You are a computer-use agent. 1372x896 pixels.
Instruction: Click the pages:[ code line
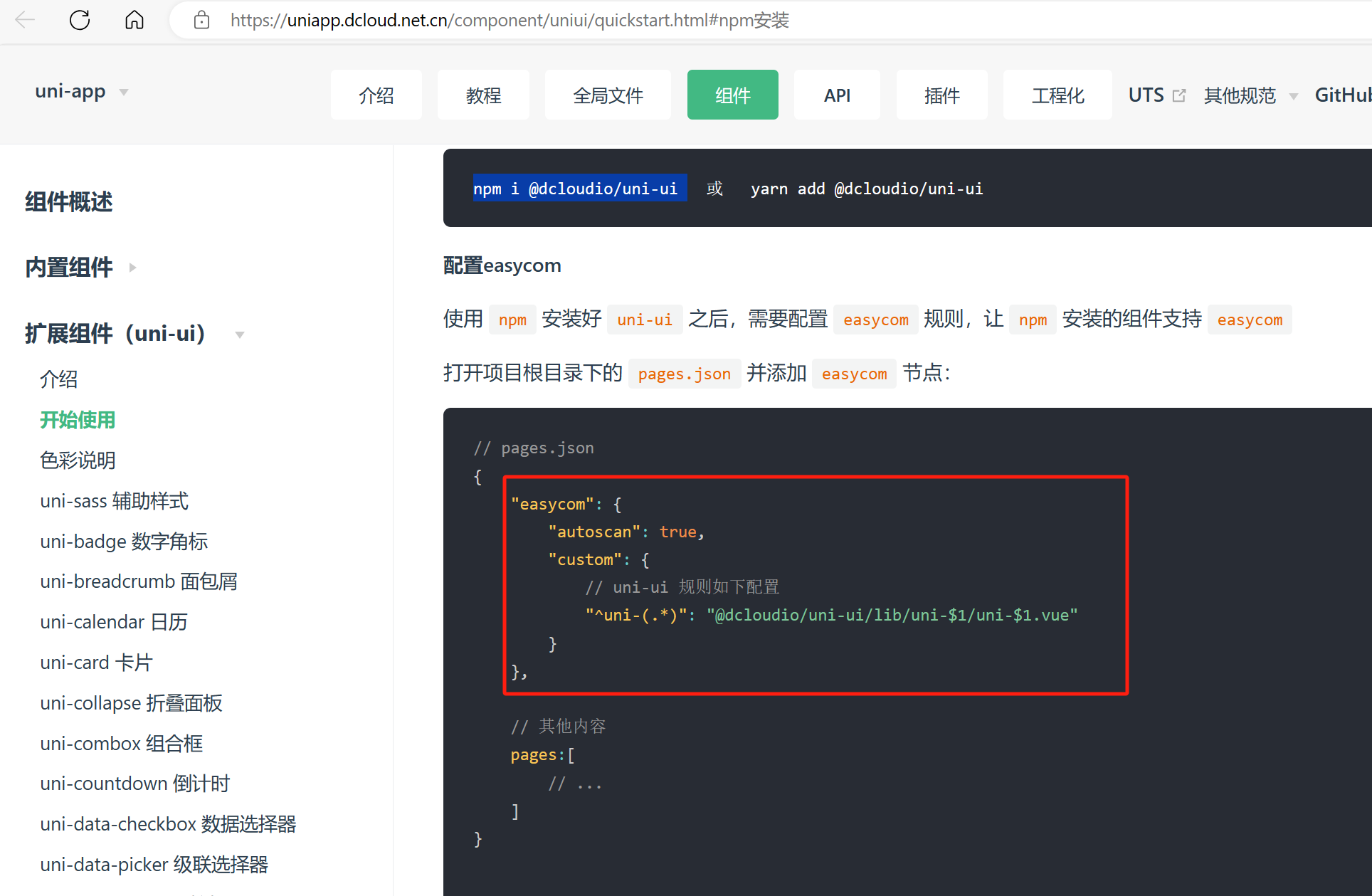click(x=542, y=754)
